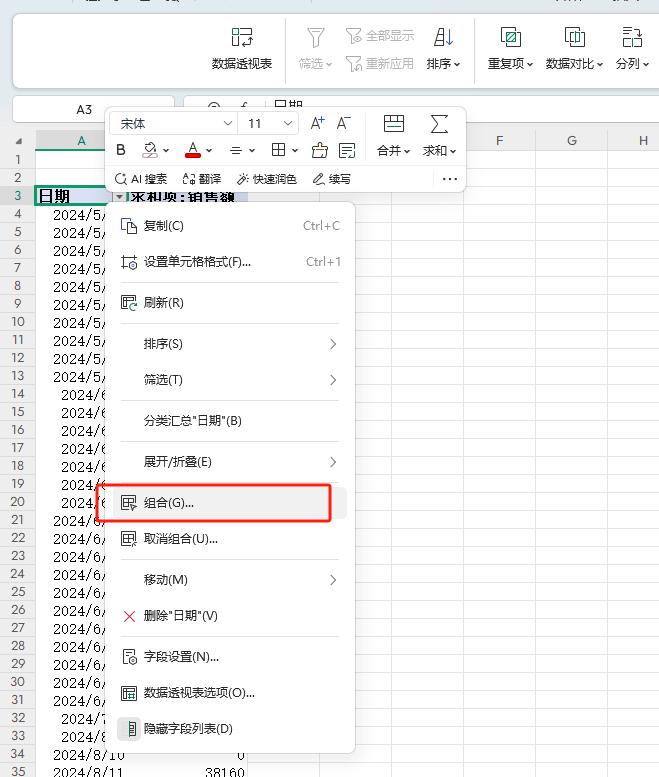Choose 设置单元格格式(F) menu item
659x777 pixels.
(x=230, y=262)
